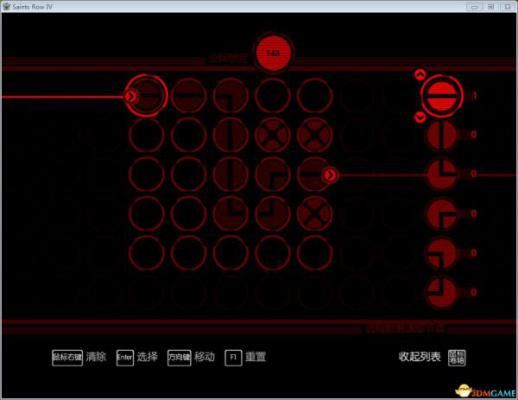Click the up chevron above the selected palette piece
Viewport: 518px width, 400px height.
coord(420,75)
